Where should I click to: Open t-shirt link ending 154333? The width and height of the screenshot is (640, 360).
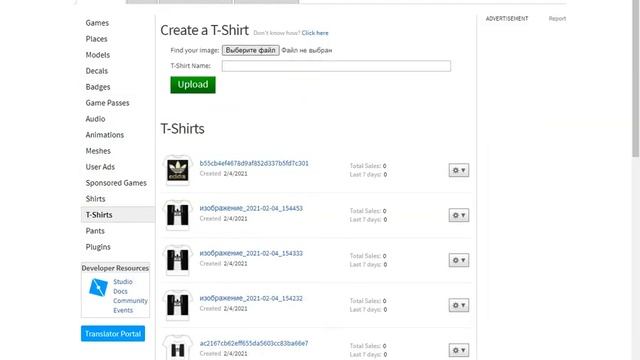251,253
